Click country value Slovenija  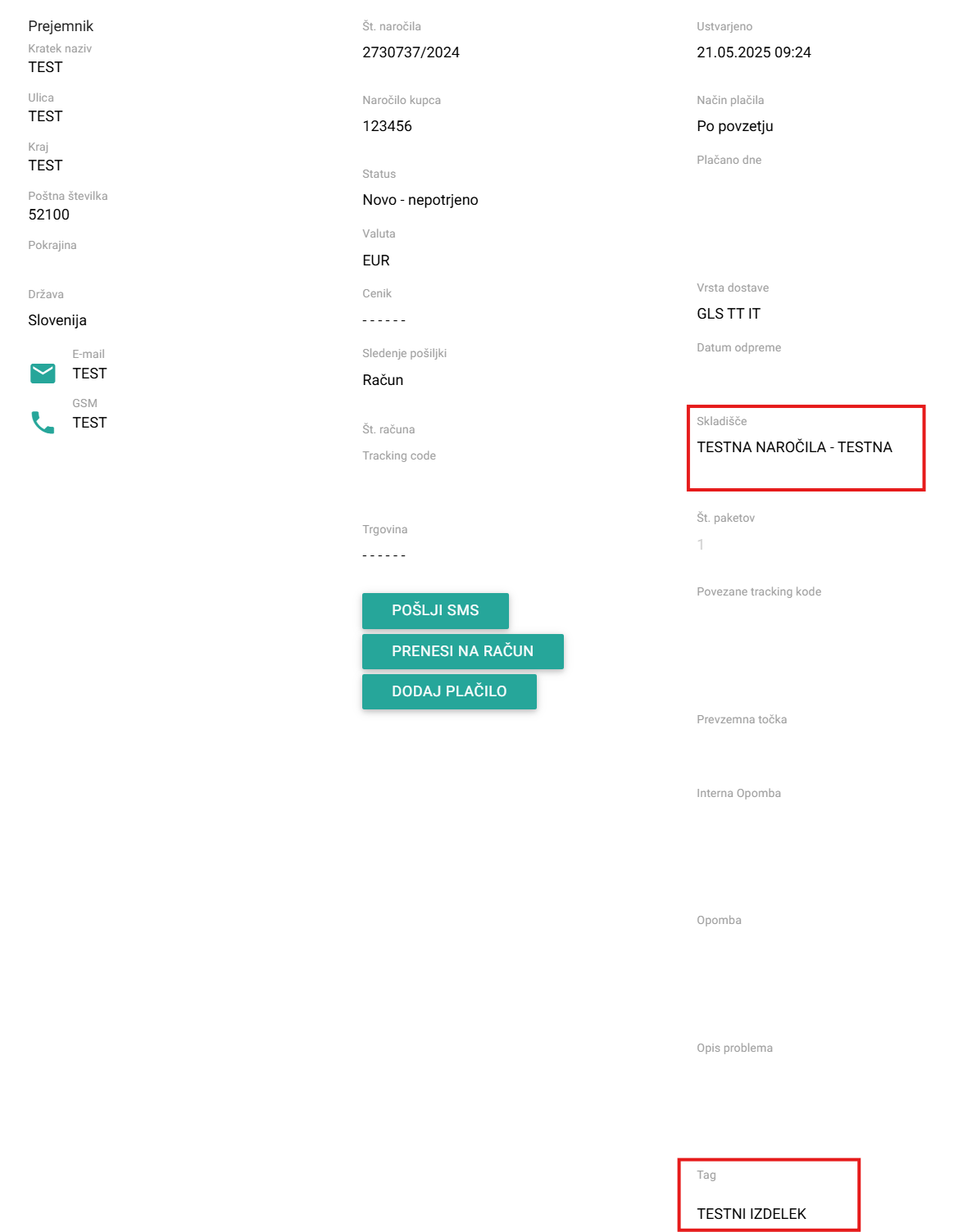pyautogui.click(x=57, y=320)
